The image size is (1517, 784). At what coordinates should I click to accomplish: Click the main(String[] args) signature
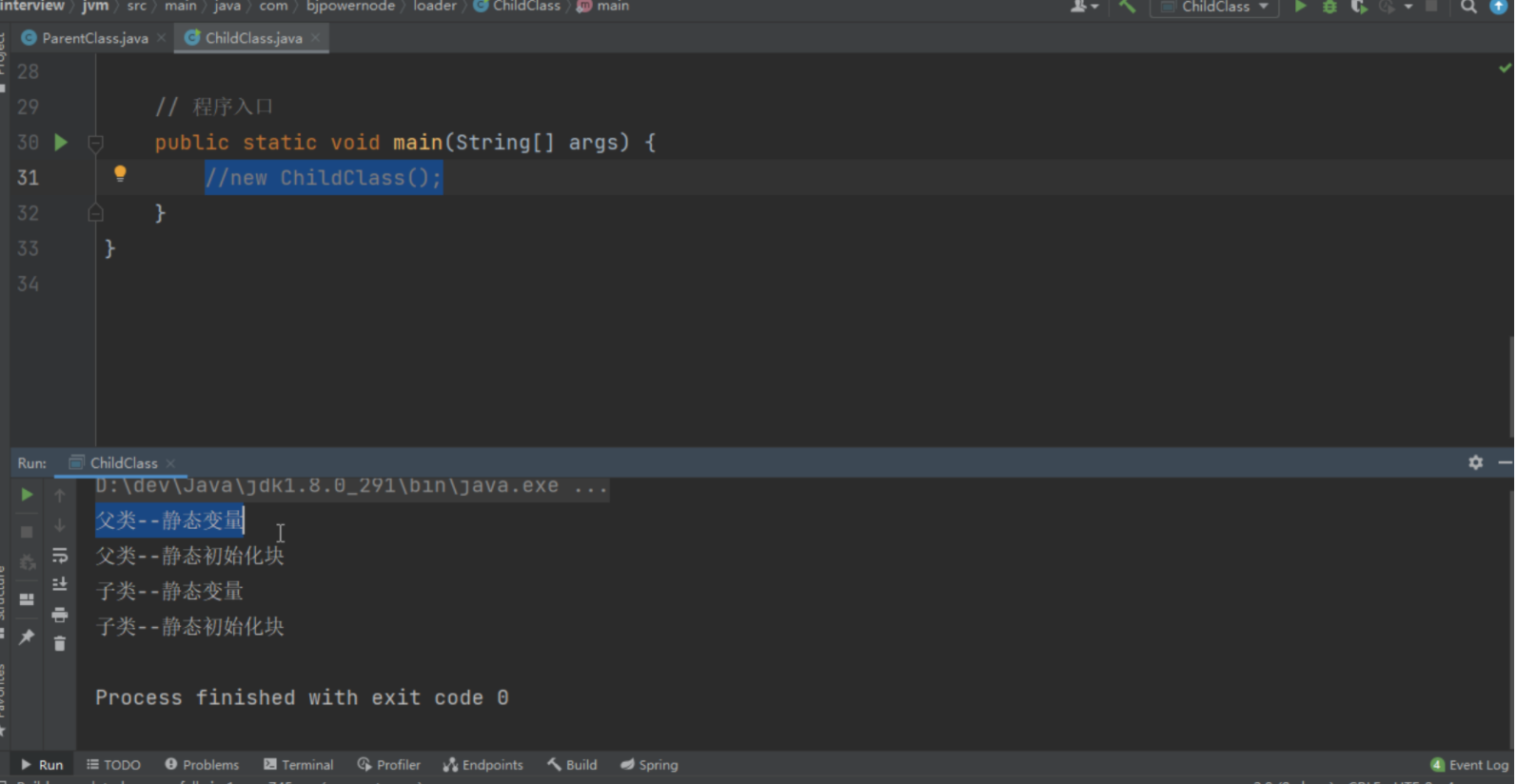coord(511,143)
